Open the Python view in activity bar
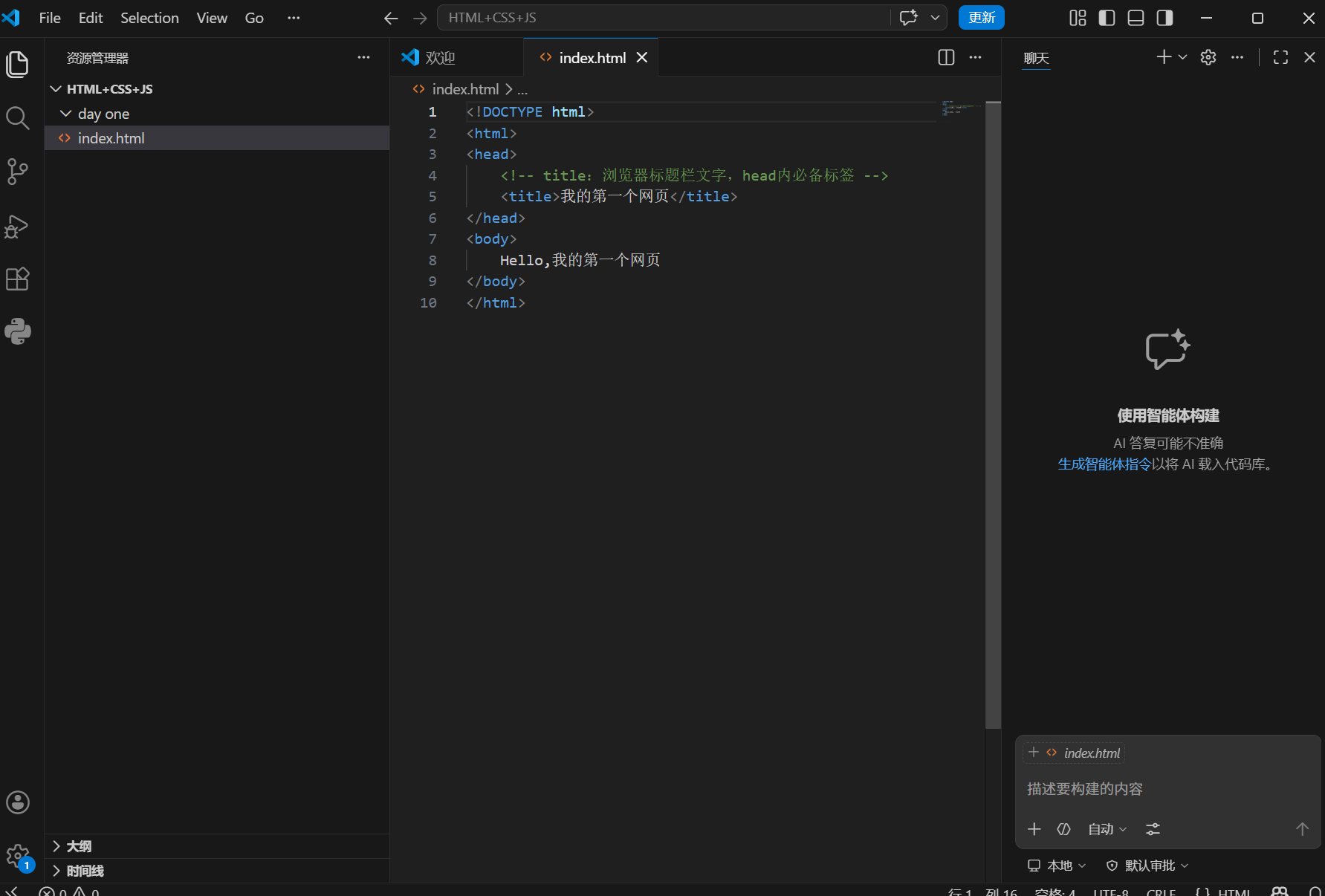This screenshot has width=1325, height=896. [x=18, y=331]
